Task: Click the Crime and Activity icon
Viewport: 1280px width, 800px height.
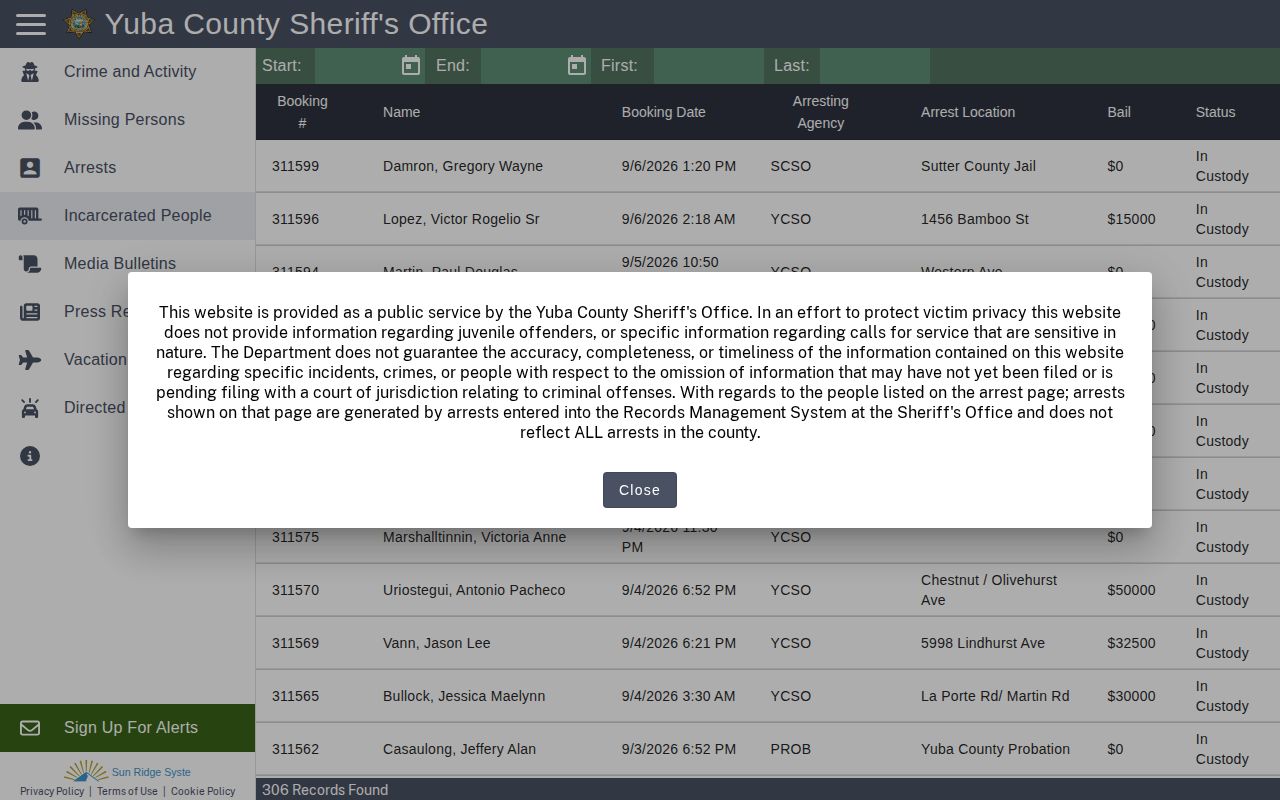Action: pyautogui.click(x=30, y=72)
